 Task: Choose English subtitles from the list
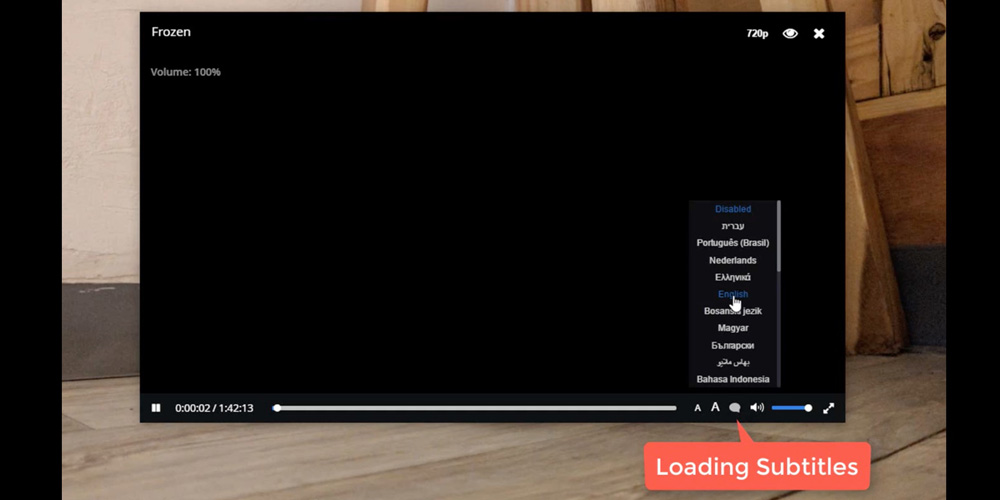(x=733, y=294)
